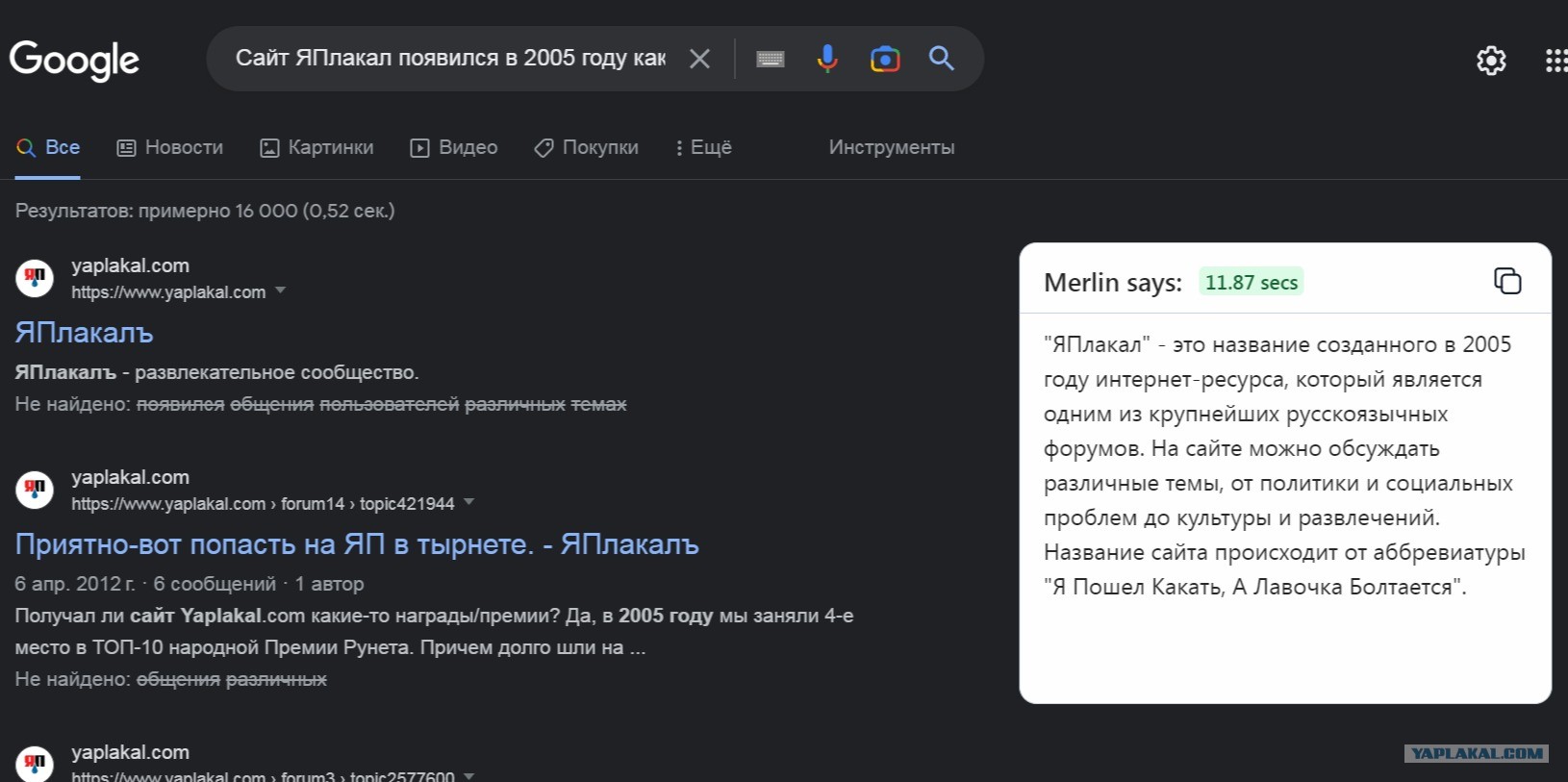
Task: Click the yaplakal.com favicon of ЯПлакалъ result
Action: click(35, 278)
